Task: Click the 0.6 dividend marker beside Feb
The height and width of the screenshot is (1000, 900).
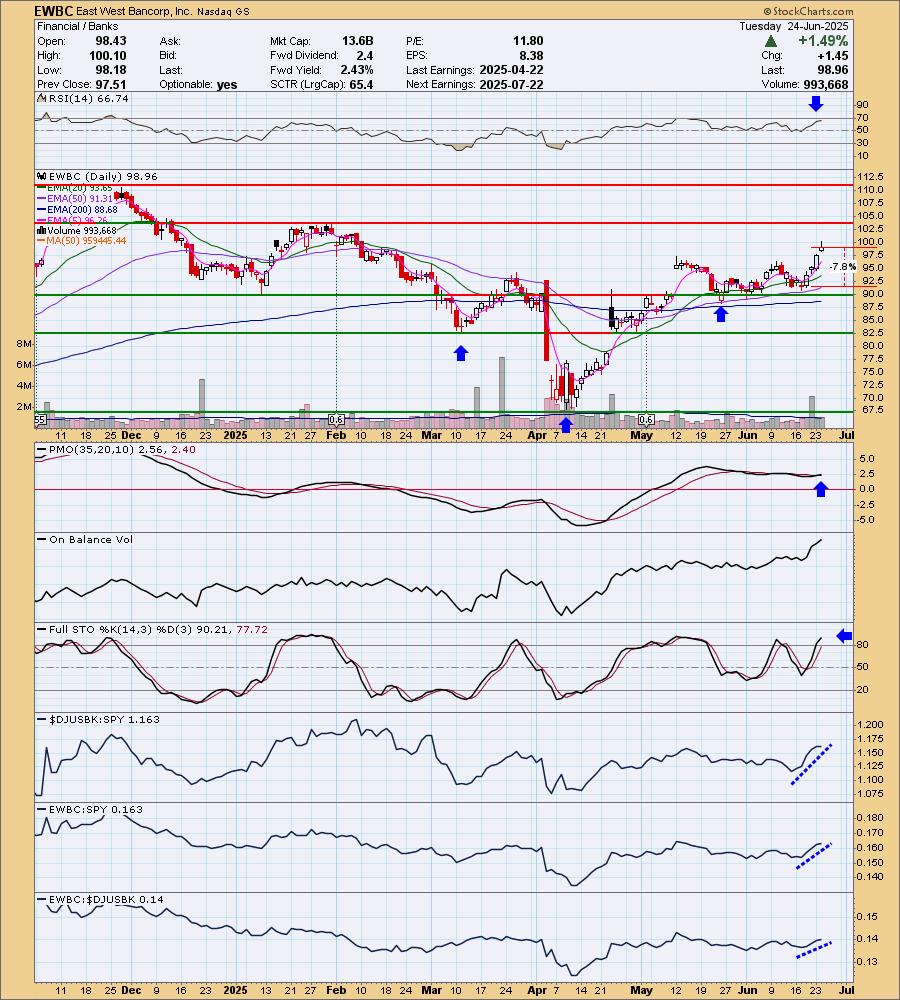Action: click(336, 419)
